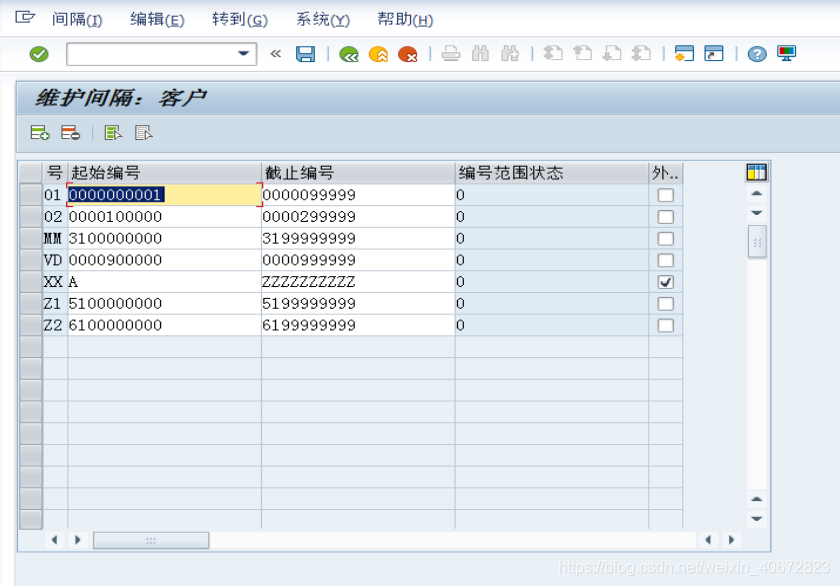Go to previous page icon
Viewport: 840px width, 586px height.
click(582, 54)
